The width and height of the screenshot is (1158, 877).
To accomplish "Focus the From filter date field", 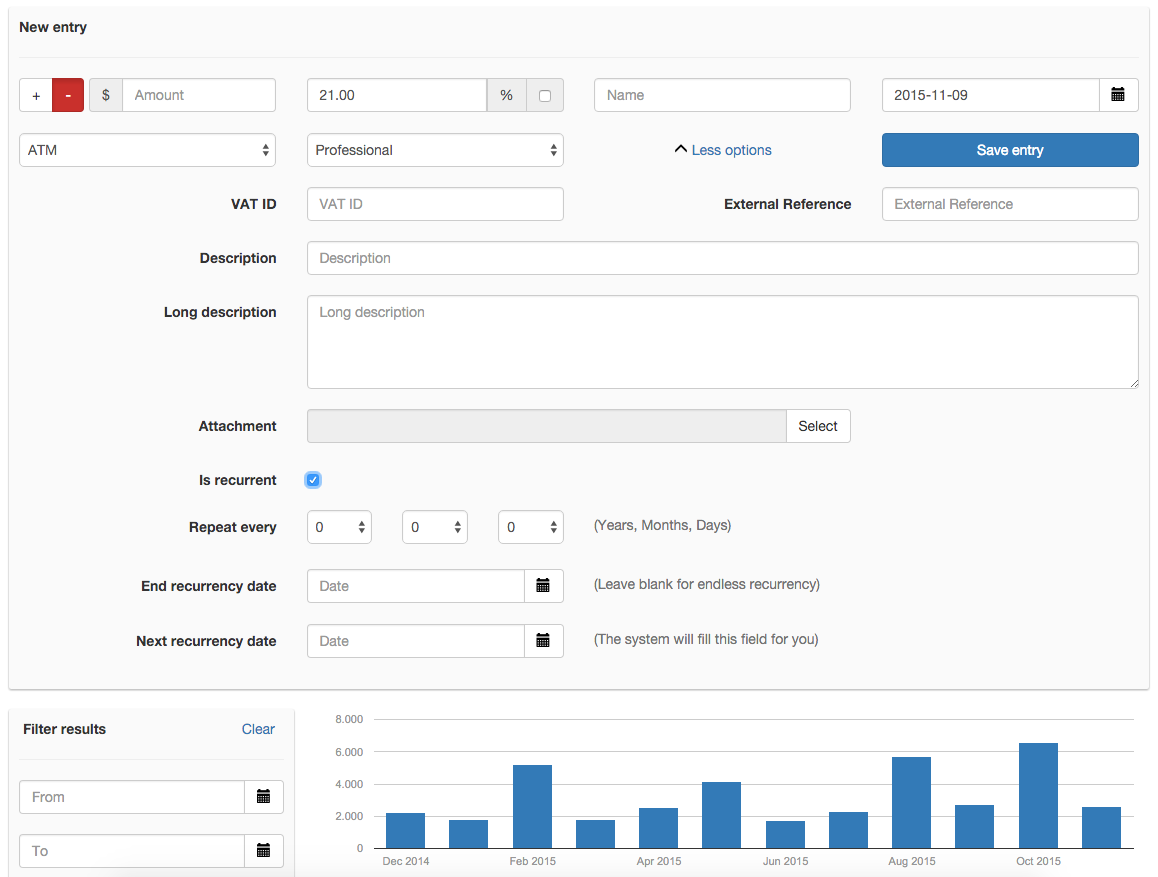I will [x=132, y=797].
